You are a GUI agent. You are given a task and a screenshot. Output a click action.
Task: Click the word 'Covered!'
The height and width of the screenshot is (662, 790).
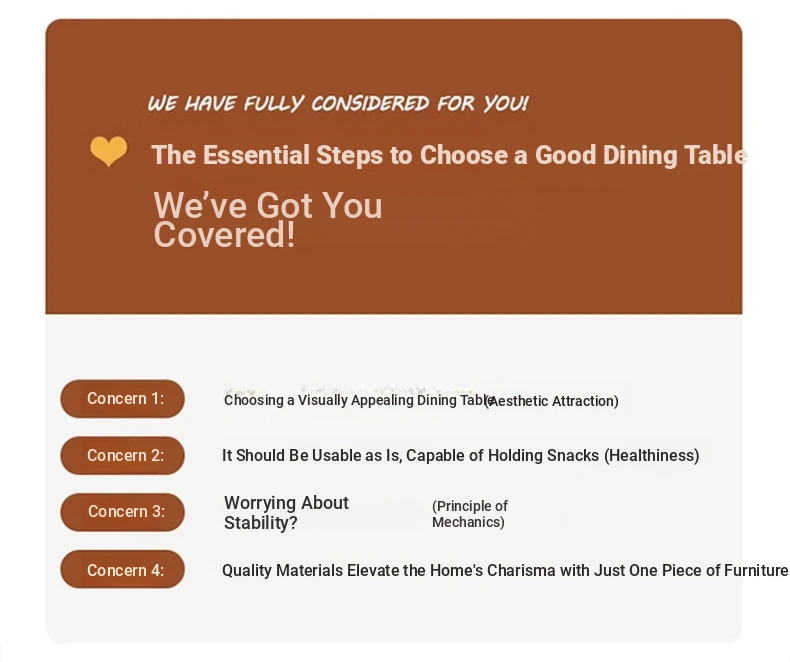pos(224,235)
